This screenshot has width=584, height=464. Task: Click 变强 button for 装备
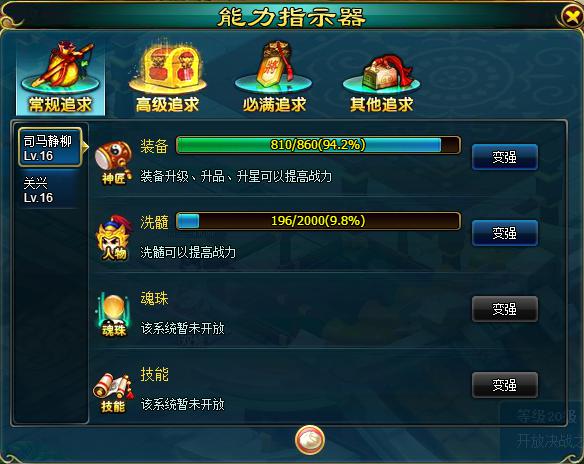pos(505,157)
